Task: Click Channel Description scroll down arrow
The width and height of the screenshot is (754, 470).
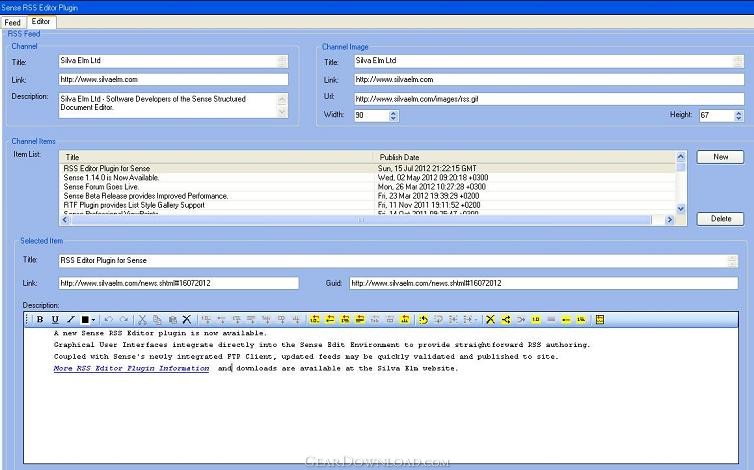Action: click(x=282, y=112)
